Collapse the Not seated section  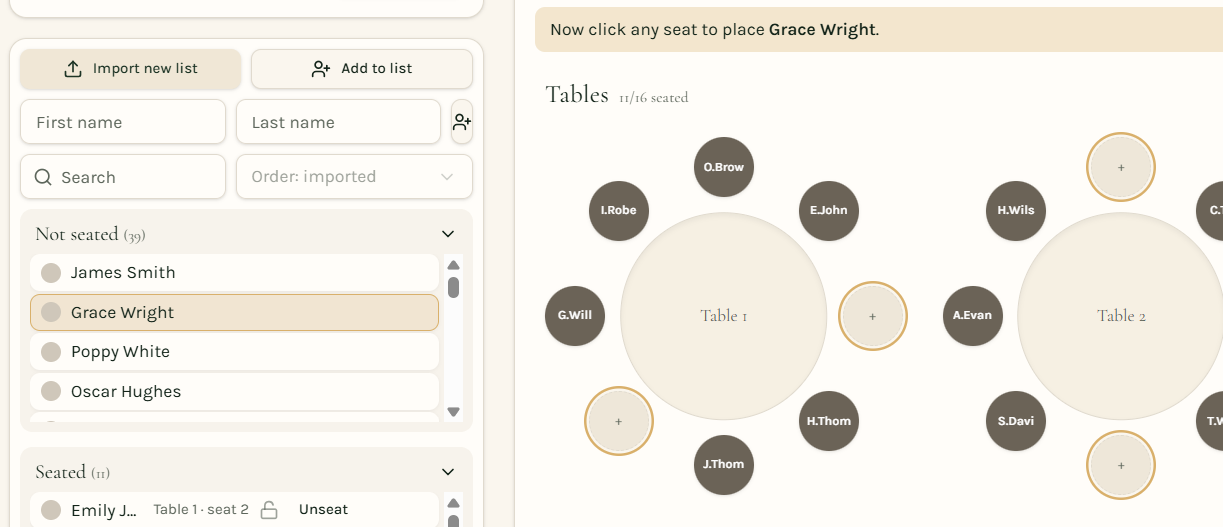coord(448,234)
